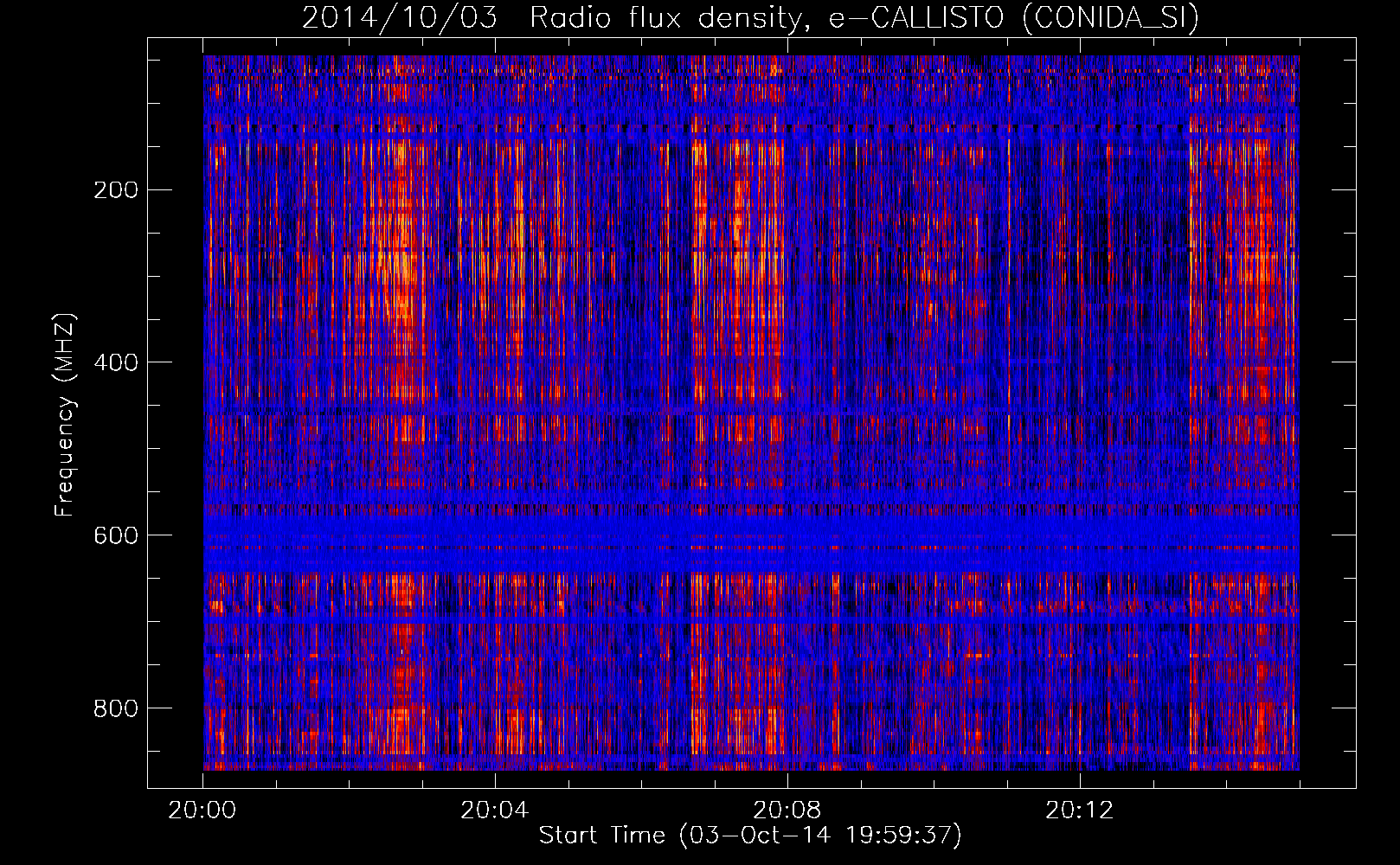The width and height of the screenshot is (1400, 865).
Task: Click the plot title '2014/10/03 Radio flux density'
Action: [x=750, y=18]
